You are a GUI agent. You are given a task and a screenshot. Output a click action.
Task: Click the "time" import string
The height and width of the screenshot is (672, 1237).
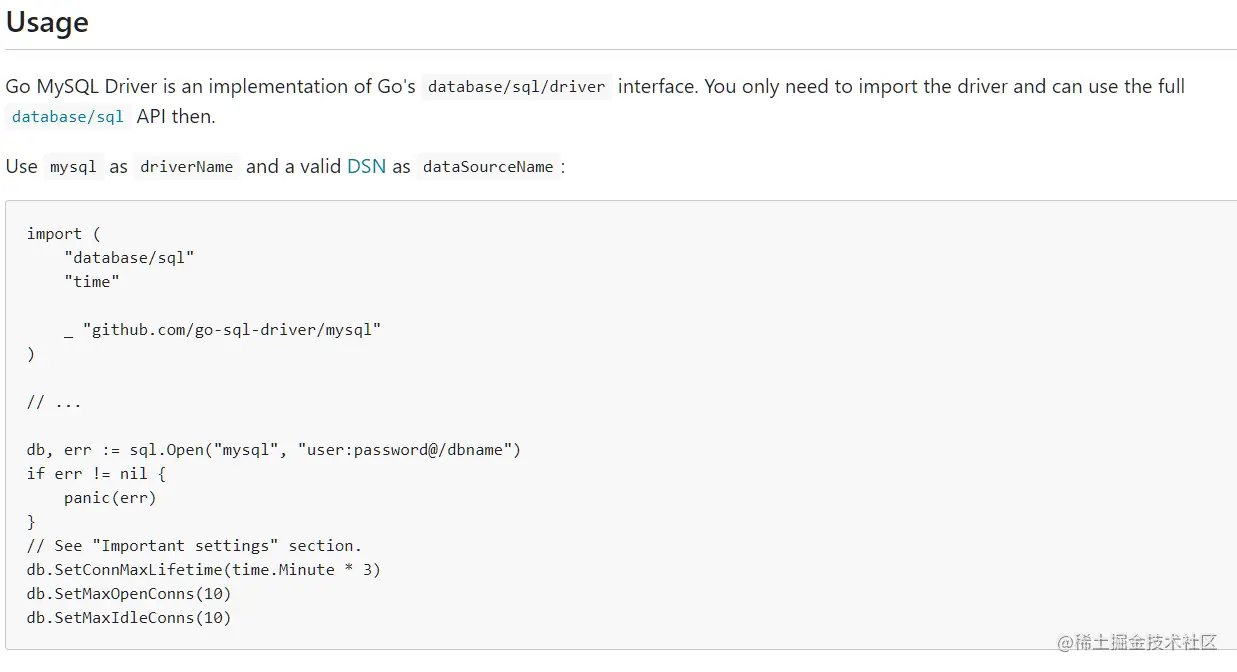click(x=92, y=282)
